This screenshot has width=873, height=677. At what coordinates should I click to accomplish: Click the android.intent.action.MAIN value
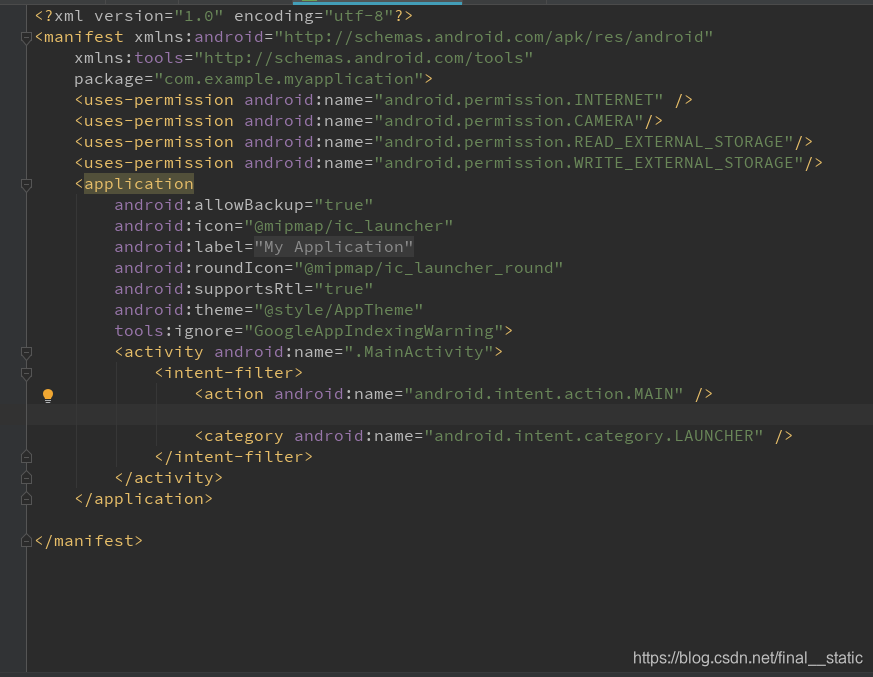pyautogui.click(x=544, y=394)
